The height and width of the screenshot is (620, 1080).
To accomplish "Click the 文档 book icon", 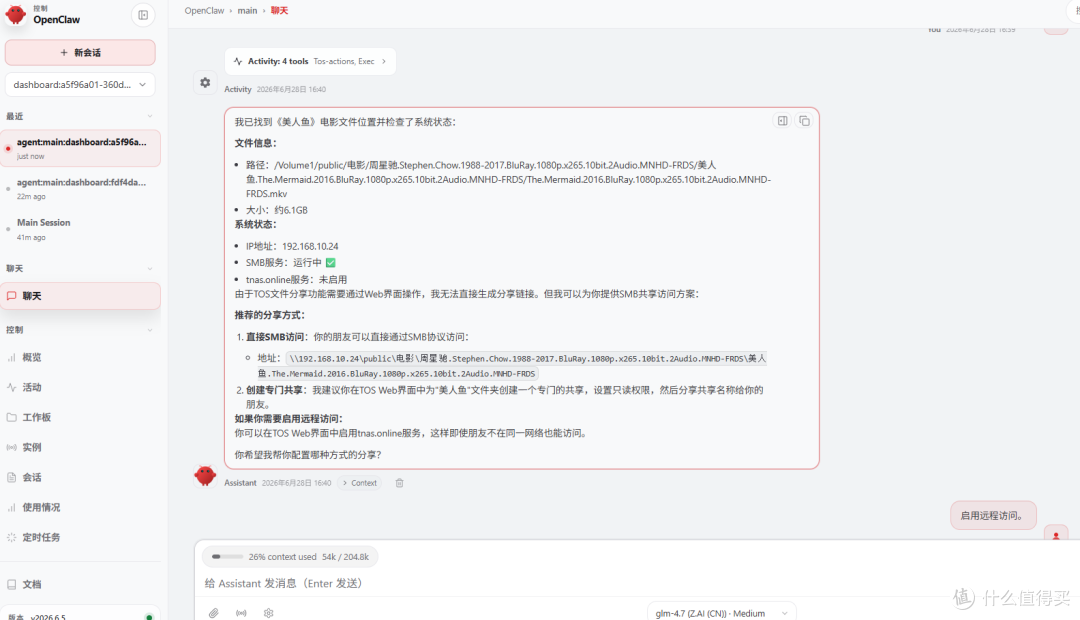I will (x=12, y=584).
